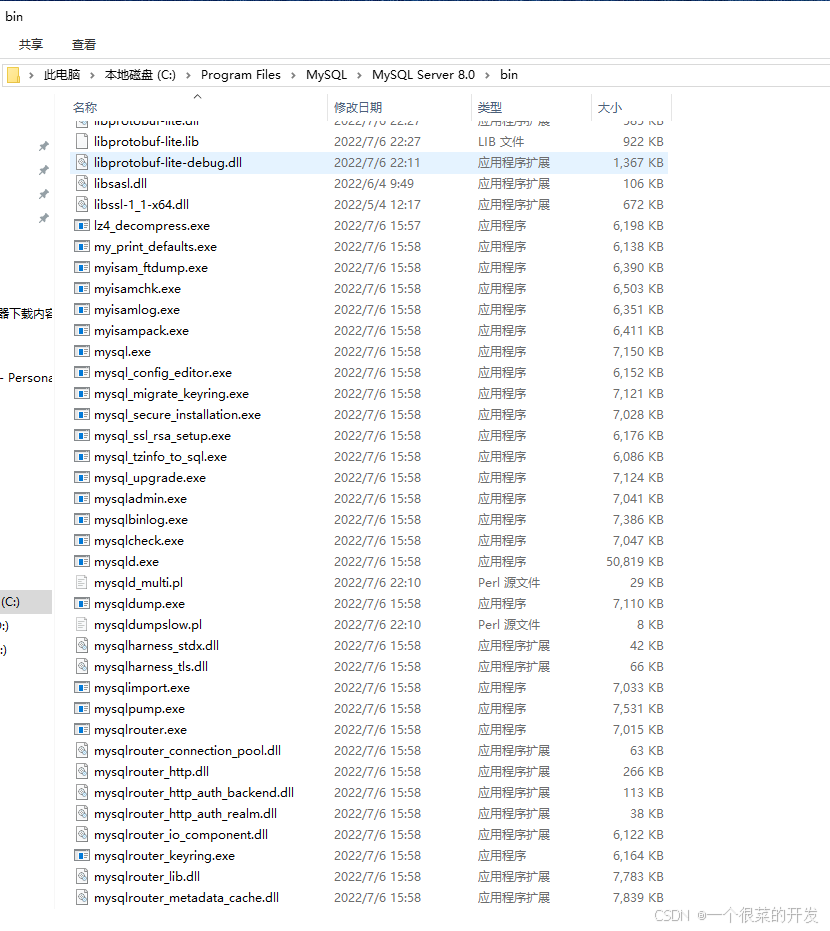The width and height of the screenshot is (830, 931).
Task: Click the mysql_upgrade.exe application icon
Action: 82,478
